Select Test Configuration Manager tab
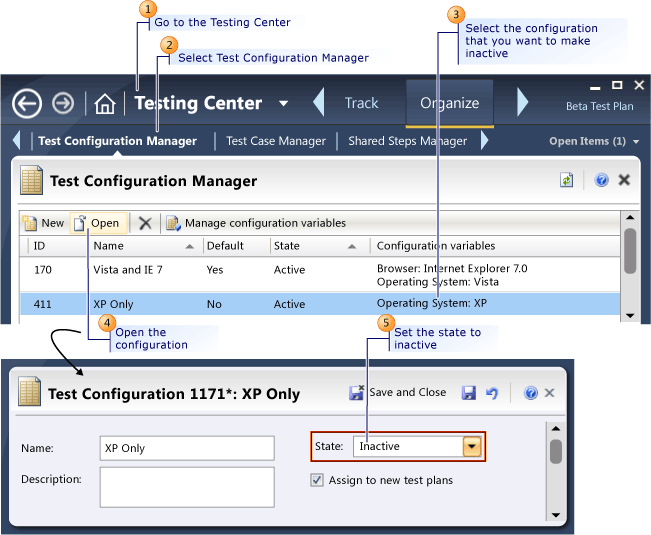651x535 pixels. click(117, 141)
